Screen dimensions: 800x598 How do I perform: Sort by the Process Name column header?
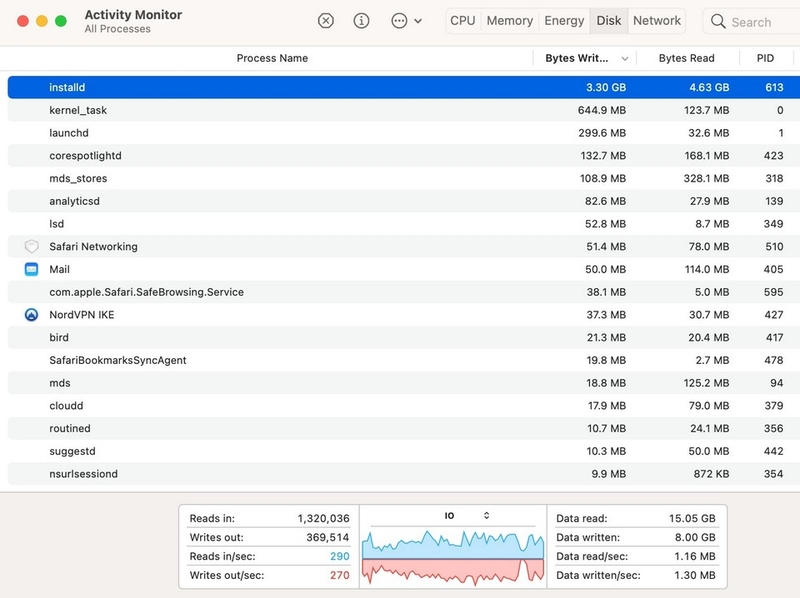[x=272, y=58]
